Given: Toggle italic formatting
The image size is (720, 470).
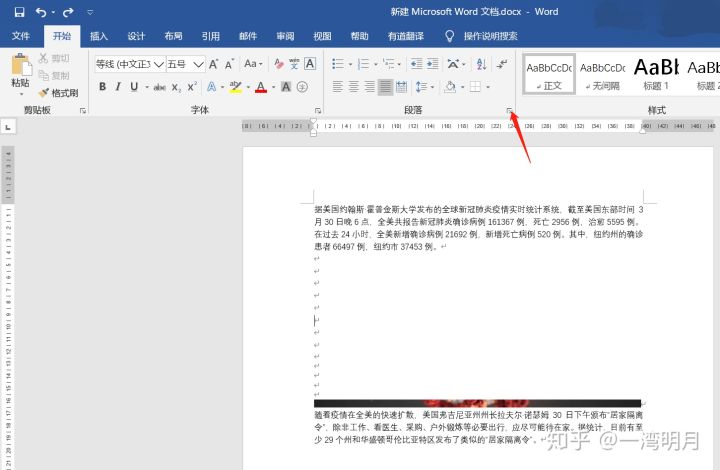Looking at the screenshot, I should pyautogui.click(x=118, y=87).
